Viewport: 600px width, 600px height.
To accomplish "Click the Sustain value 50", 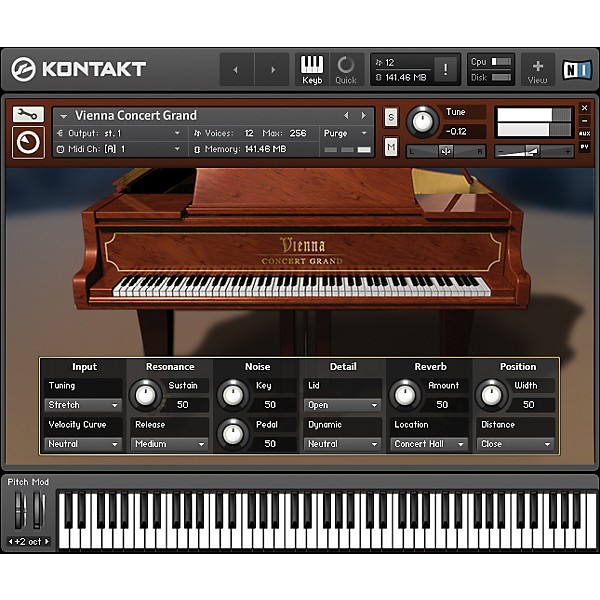I will pyautogui.click(x=183, y=404).
